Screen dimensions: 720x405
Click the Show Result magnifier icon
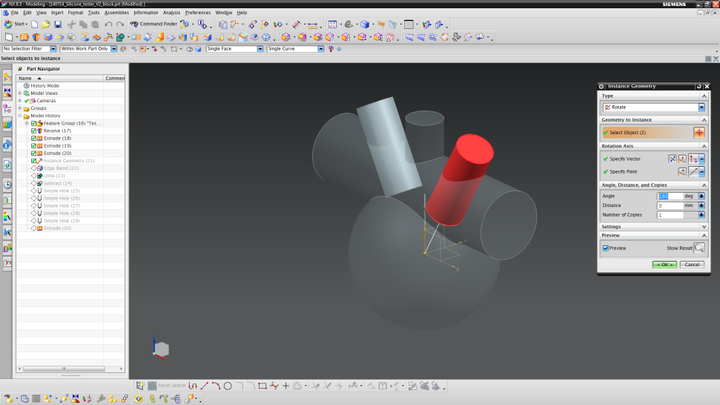[x=699, y=248]
